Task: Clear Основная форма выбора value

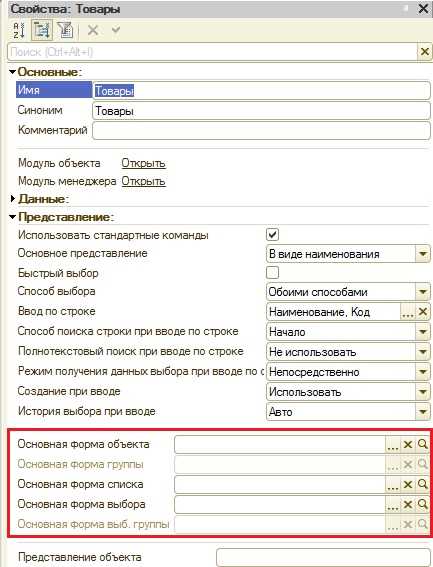Action: click(x=408, y=504)
